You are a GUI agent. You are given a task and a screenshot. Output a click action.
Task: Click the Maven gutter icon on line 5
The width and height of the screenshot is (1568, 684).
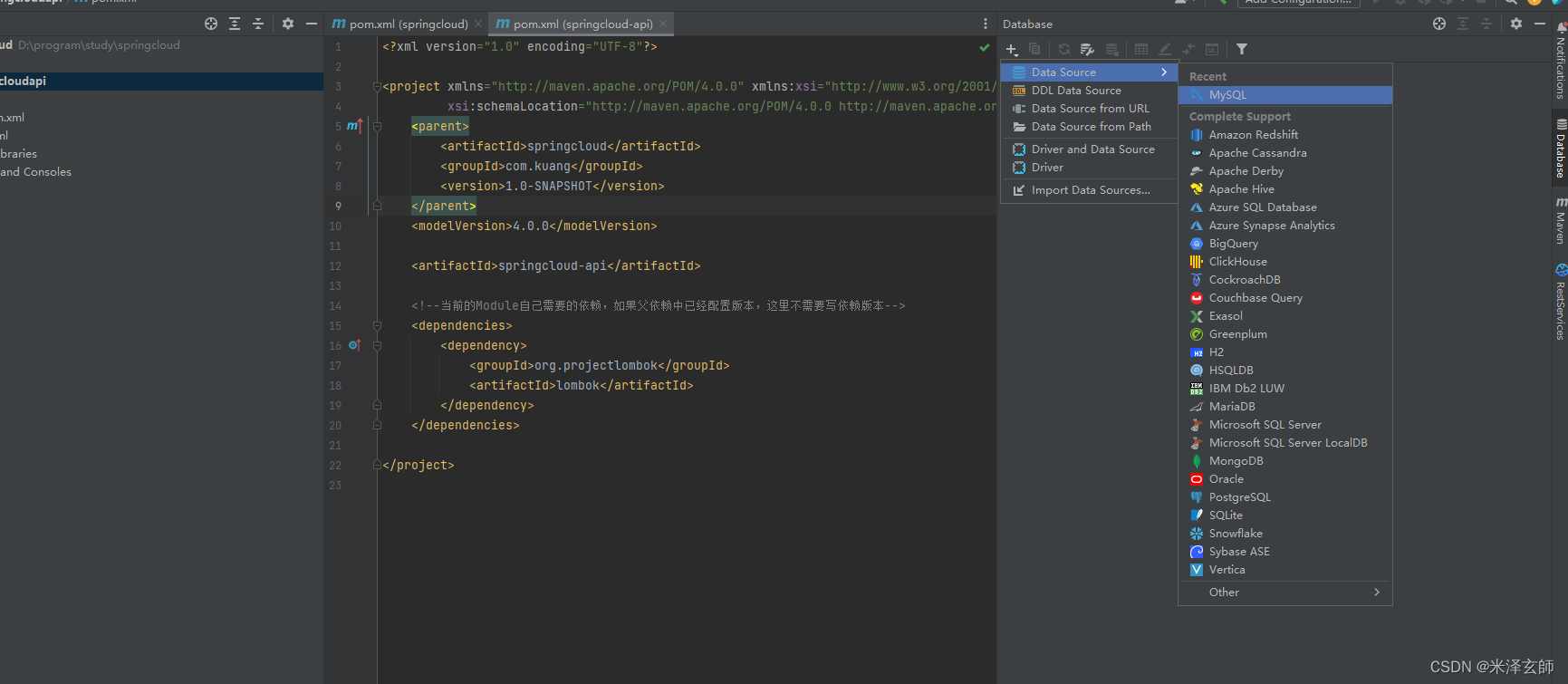(x=354, y=126)
